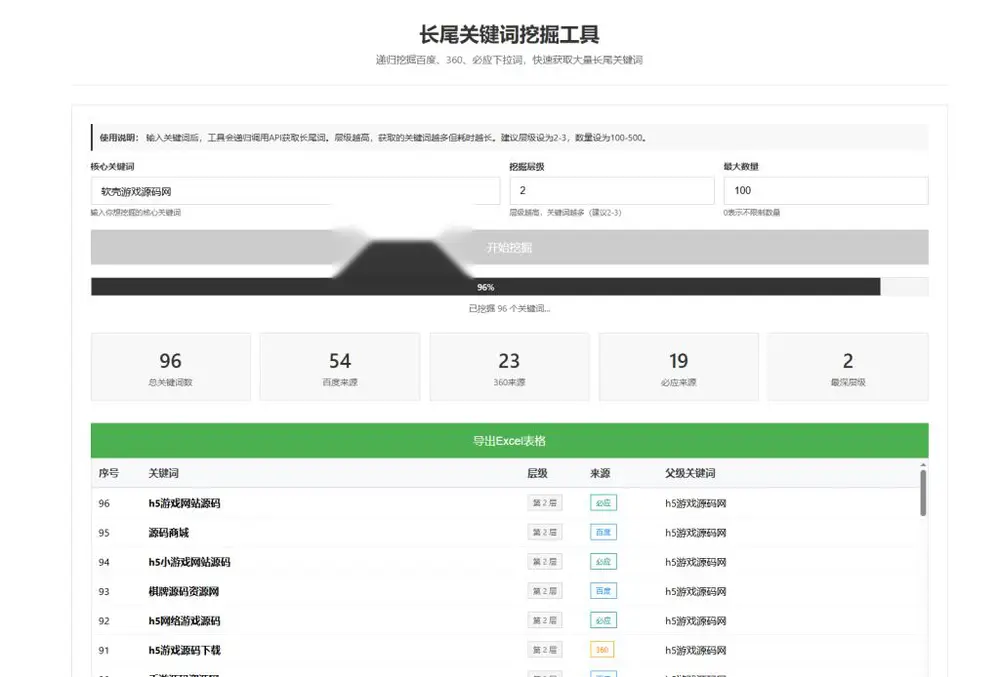Select keyword h5网络游戏源码 in row 92
This screenshot has height=677, width=1000.
coord(184,620)
